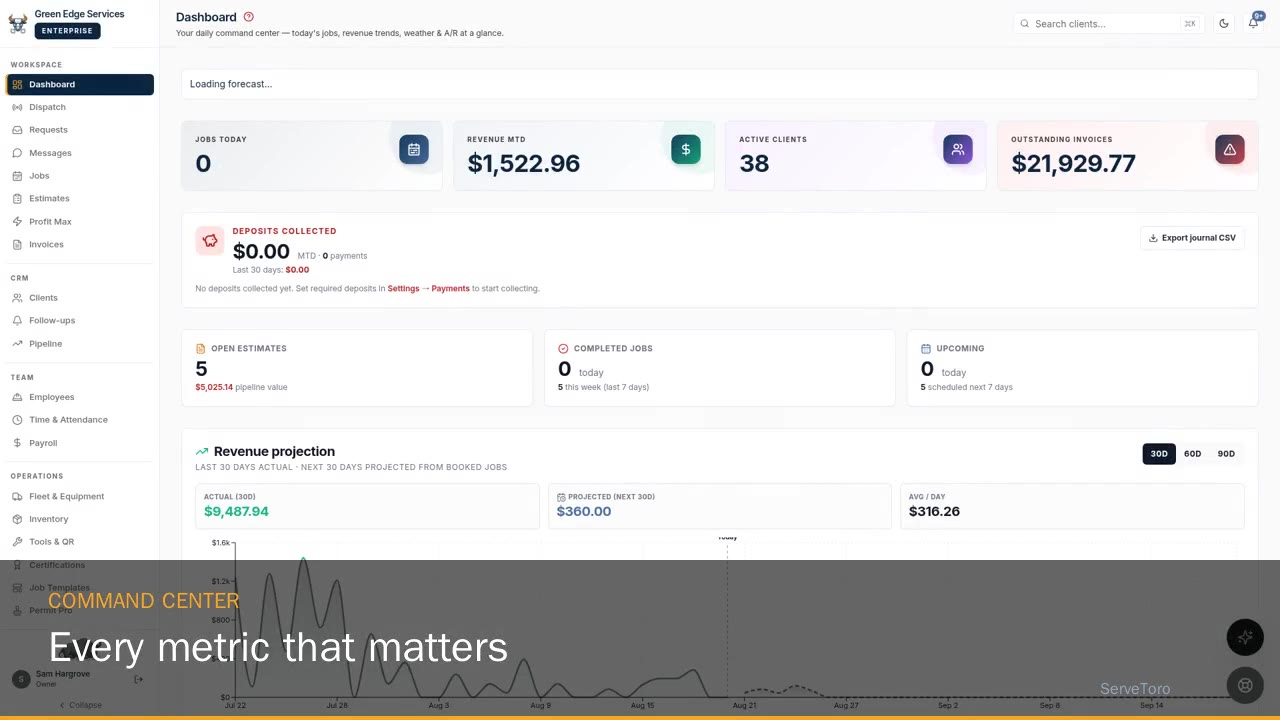Viewport: 1280px width, 720px height.
Task: Click the Avg / Day value $316.26
Action: click(x=934, y=512)
